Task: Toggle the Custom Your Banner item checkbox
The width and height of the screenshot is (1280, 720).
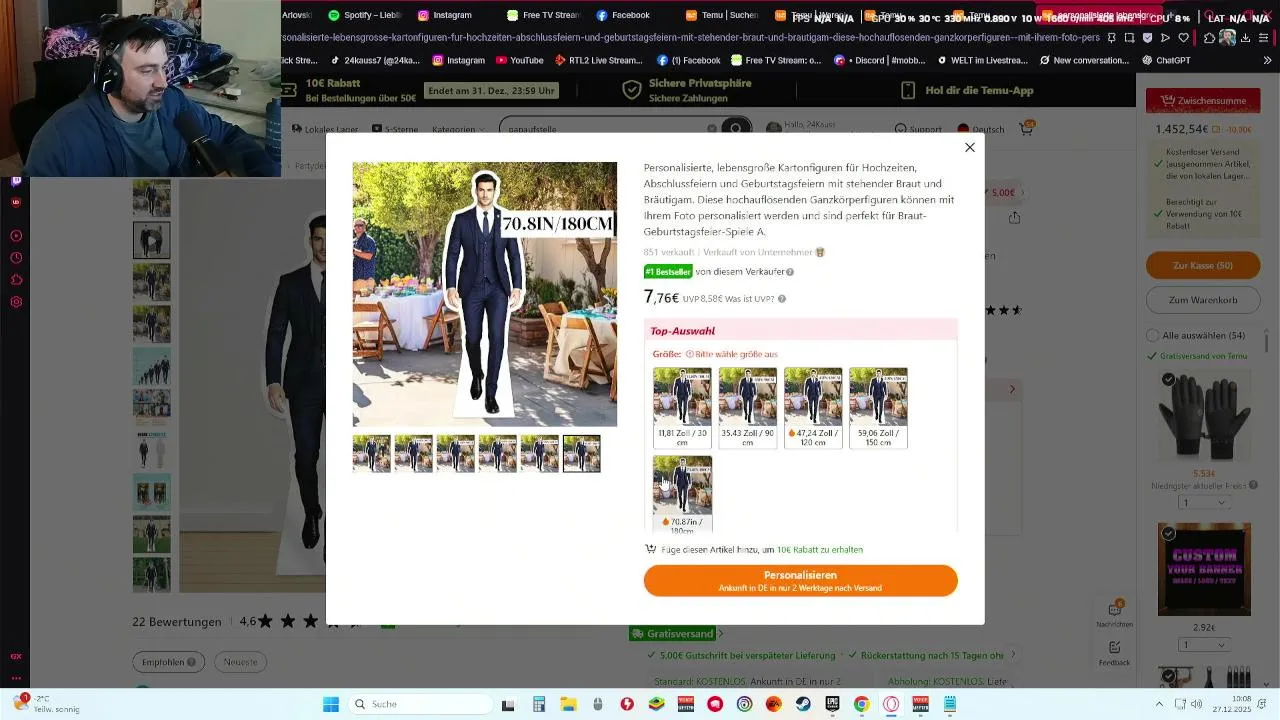Action: click(x=1168, y=534)
